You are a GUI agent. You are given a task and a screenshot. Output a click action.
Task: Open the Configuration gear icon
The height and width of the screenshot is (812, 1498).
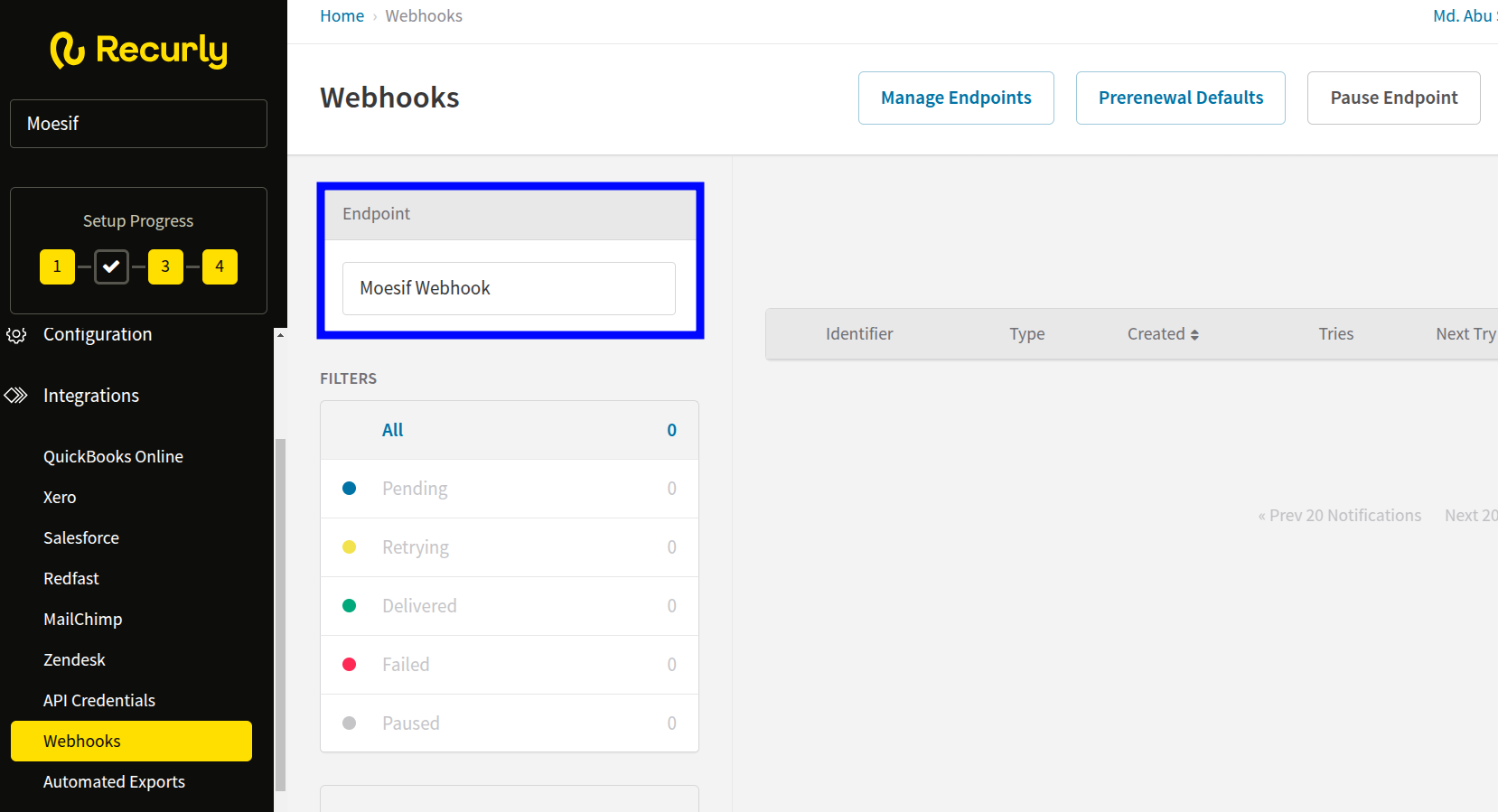(16, 335)
